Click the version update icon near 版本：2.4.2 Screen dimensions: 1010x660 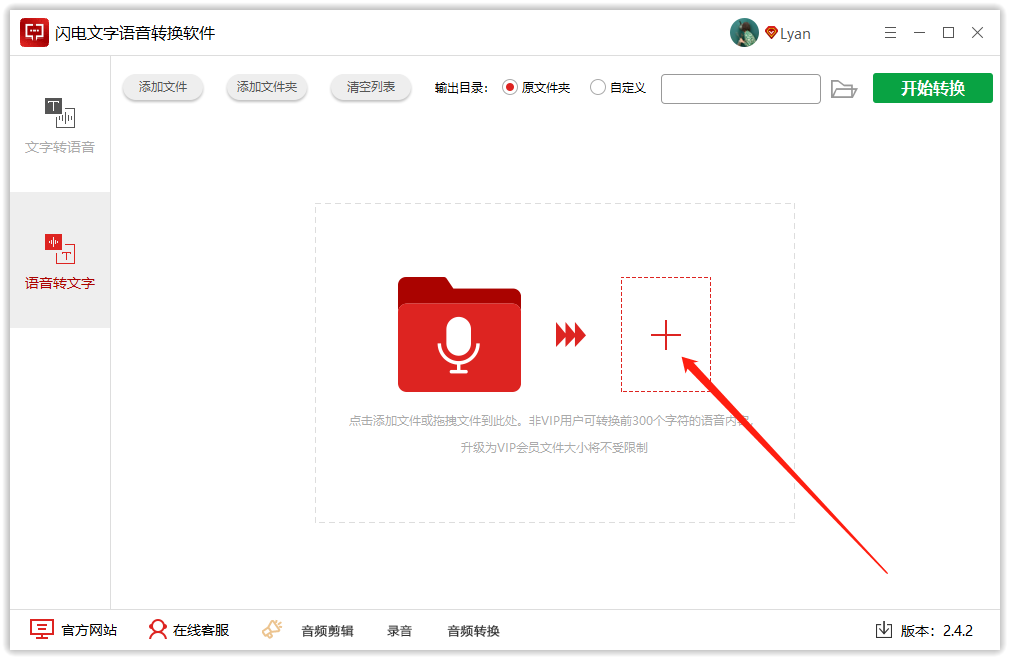(884, 630)
